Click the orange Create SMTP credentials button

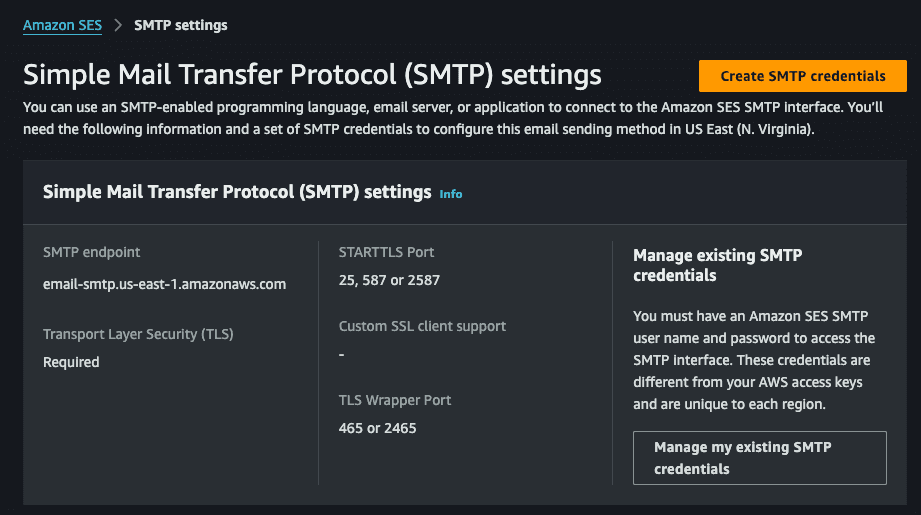pos(802,76)
